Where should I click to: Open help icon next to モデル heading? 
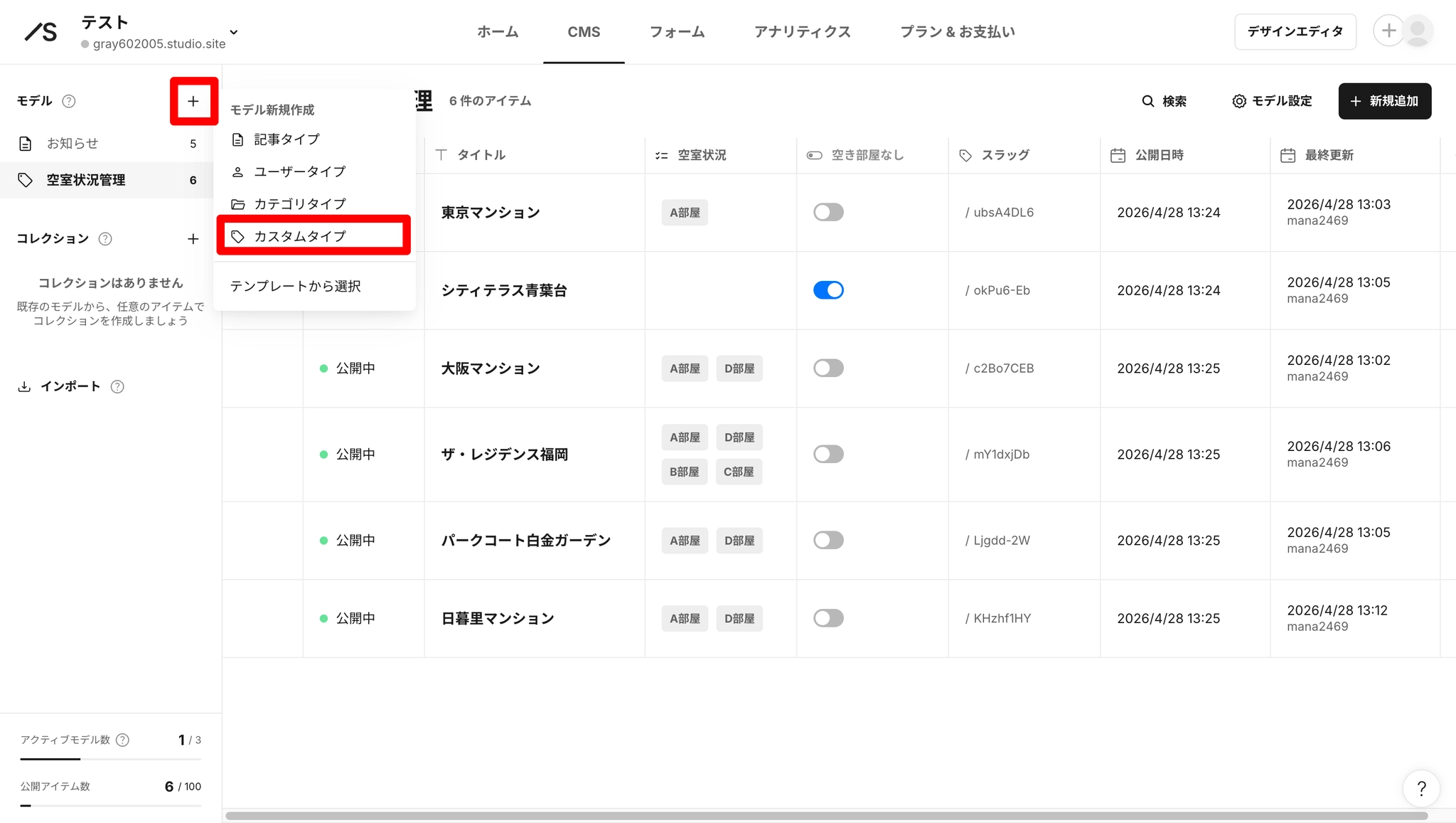(x=69, y=101)
